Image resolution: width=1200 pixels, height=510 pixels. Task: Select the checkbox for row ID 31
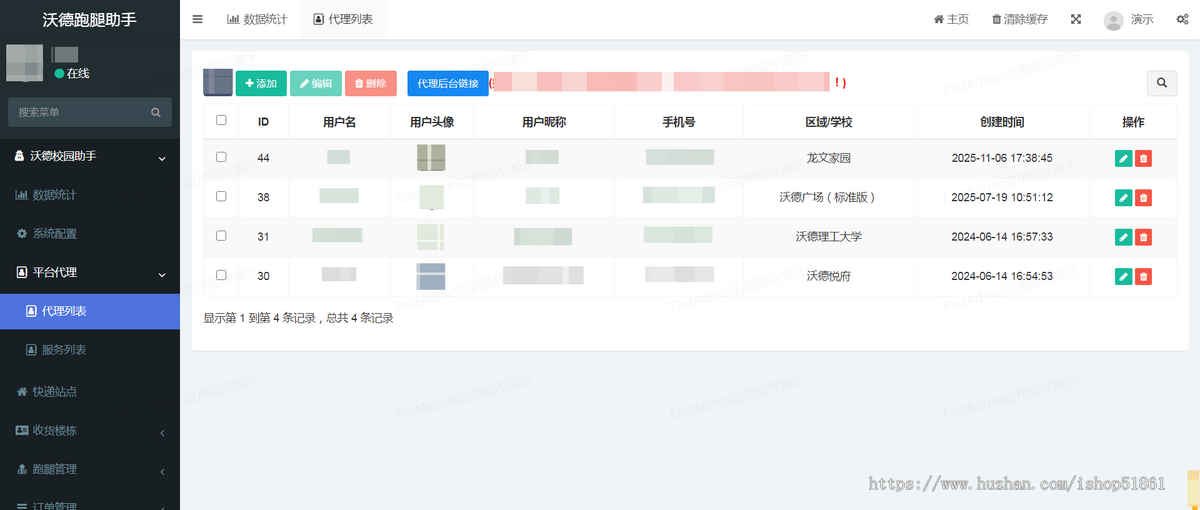pyautogui.click(x=221, y=236)
